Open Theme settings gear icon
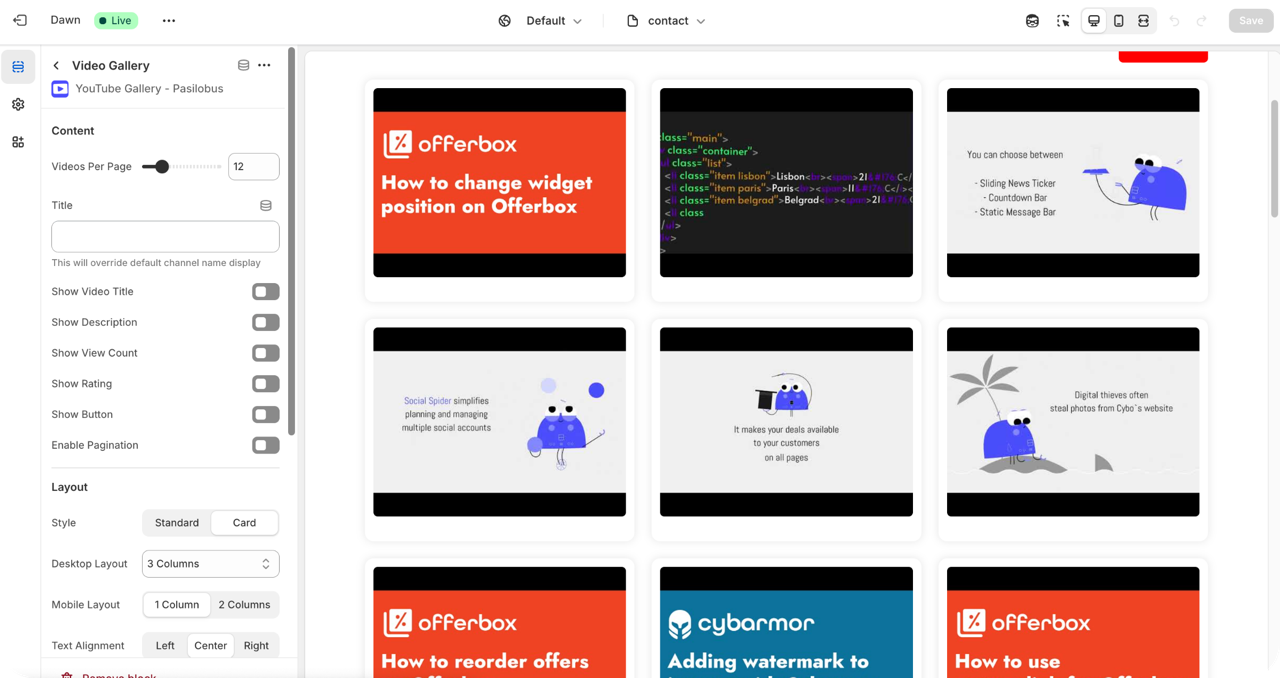 [18, 104]
